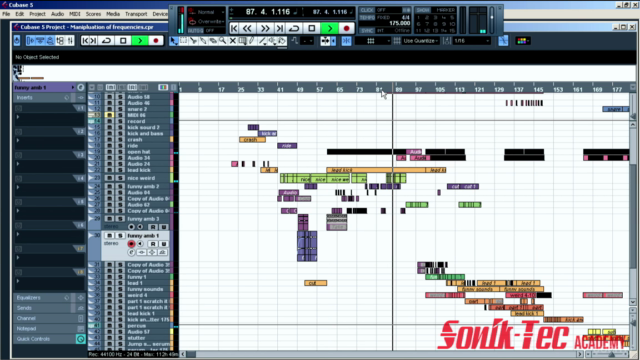This screenshot has width=640, height=360.
Task: Toggle Read automation on funny amb 1
Action: click(x=153, y=244)
